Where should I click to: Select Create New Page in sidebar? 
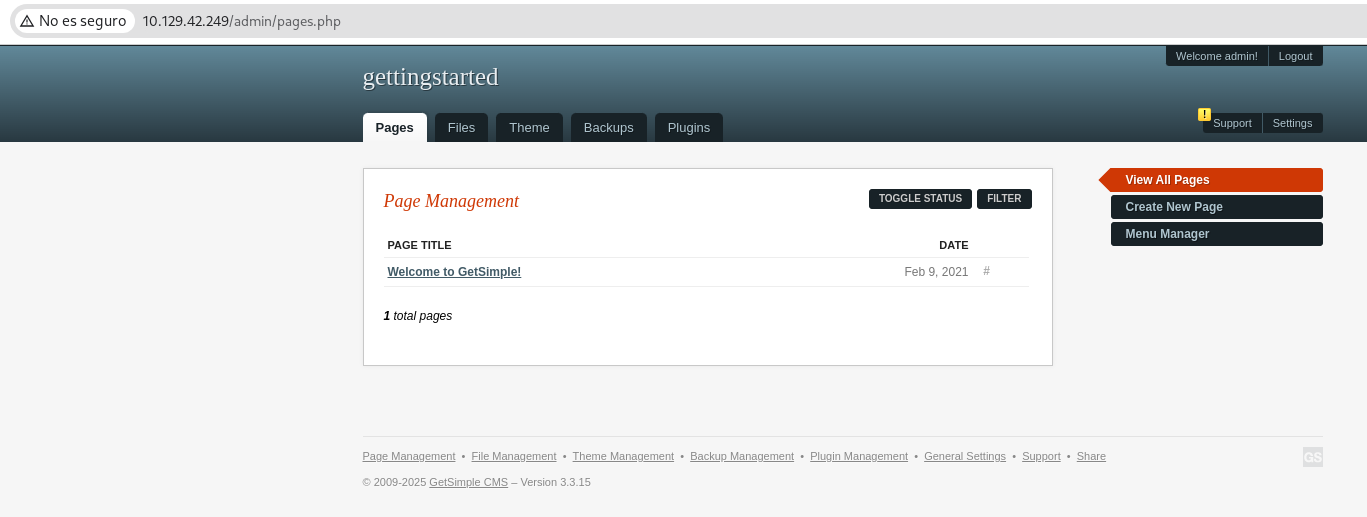coord(1216,207)
